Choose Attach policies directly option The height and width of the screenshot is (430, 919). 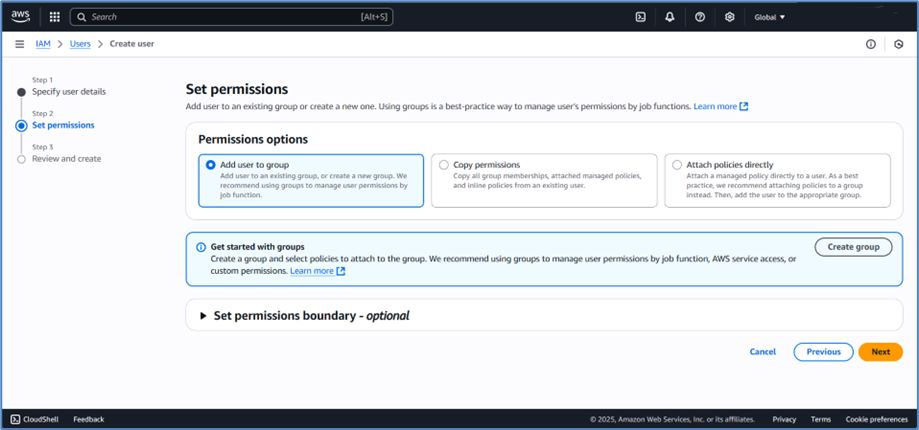point(677,165)
